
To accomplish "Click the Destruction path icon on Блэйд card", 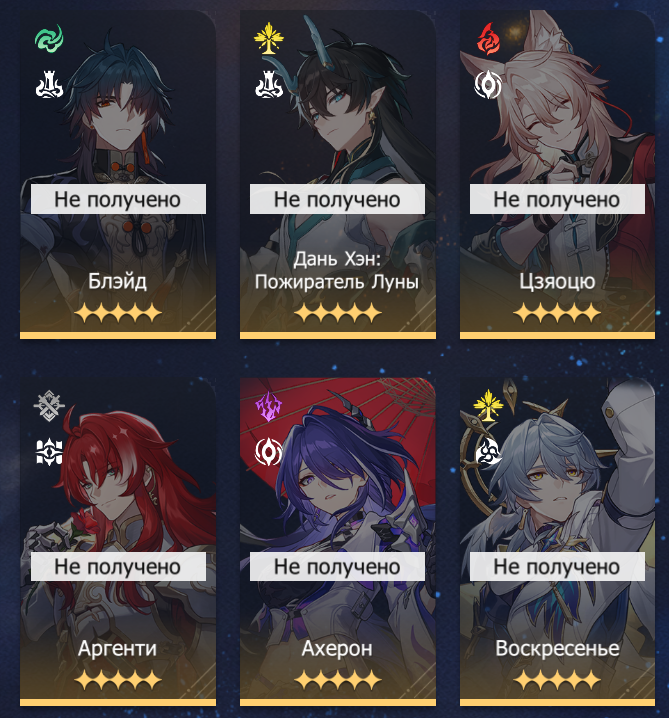I will (x=49, y=86).
